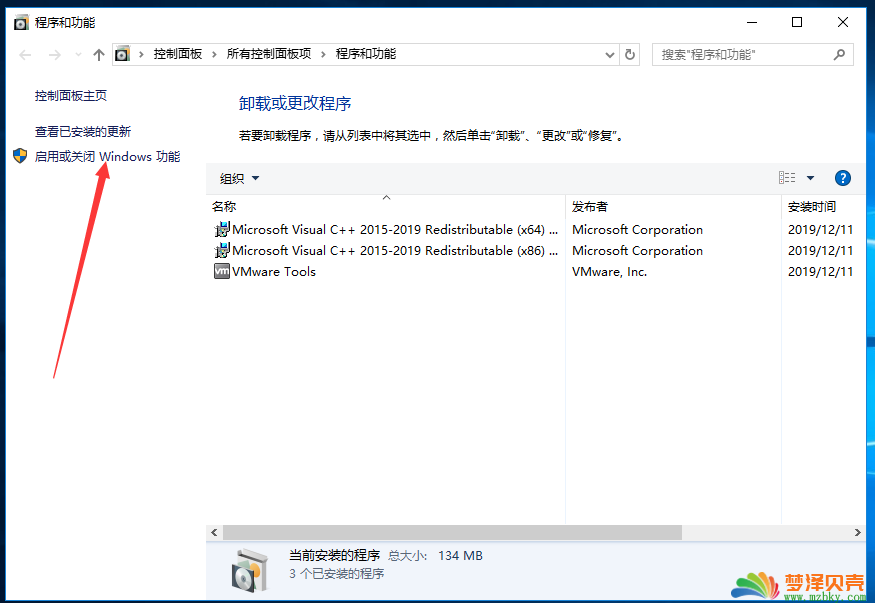Click the Visual C++ (x86) installer icon

(x=222, y=250)
